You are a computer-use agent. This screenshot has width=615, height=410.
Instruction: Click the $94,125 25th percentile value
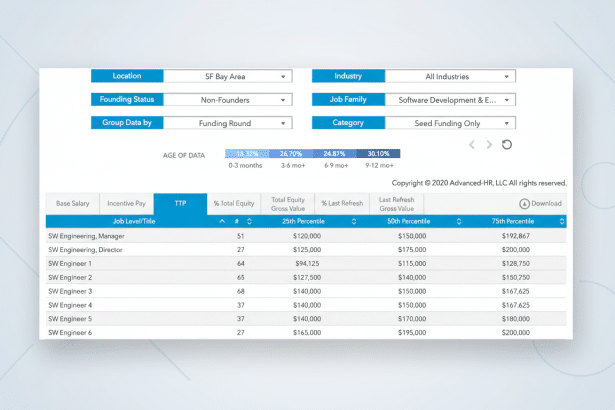(x=307, y=263)
